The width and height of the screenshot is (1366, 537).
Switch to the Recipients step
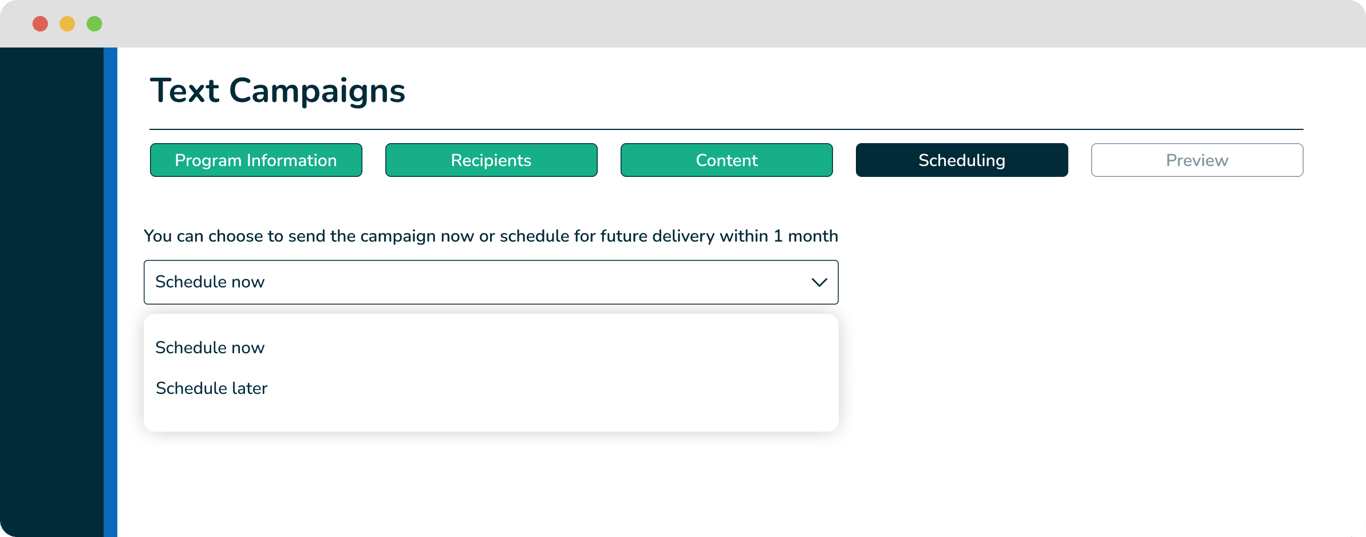click(x=491, y=160)
